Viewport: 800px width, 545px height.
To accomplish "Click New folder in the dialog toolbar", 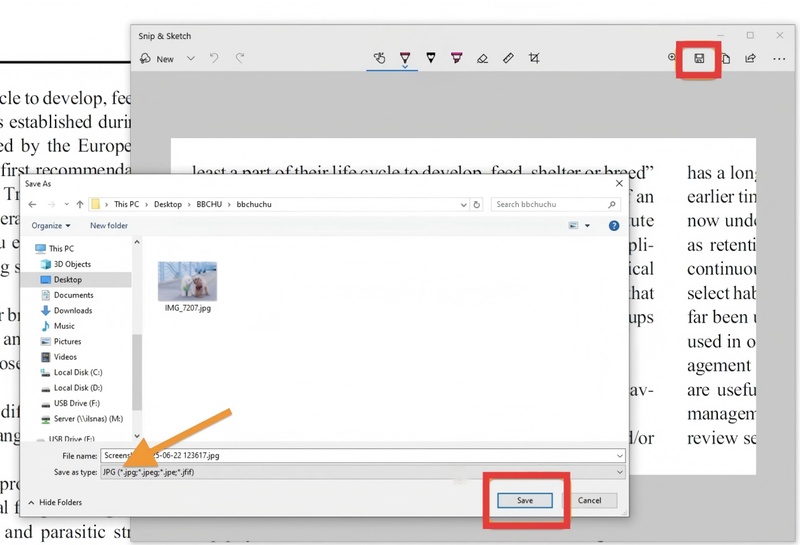I will 109,226.
